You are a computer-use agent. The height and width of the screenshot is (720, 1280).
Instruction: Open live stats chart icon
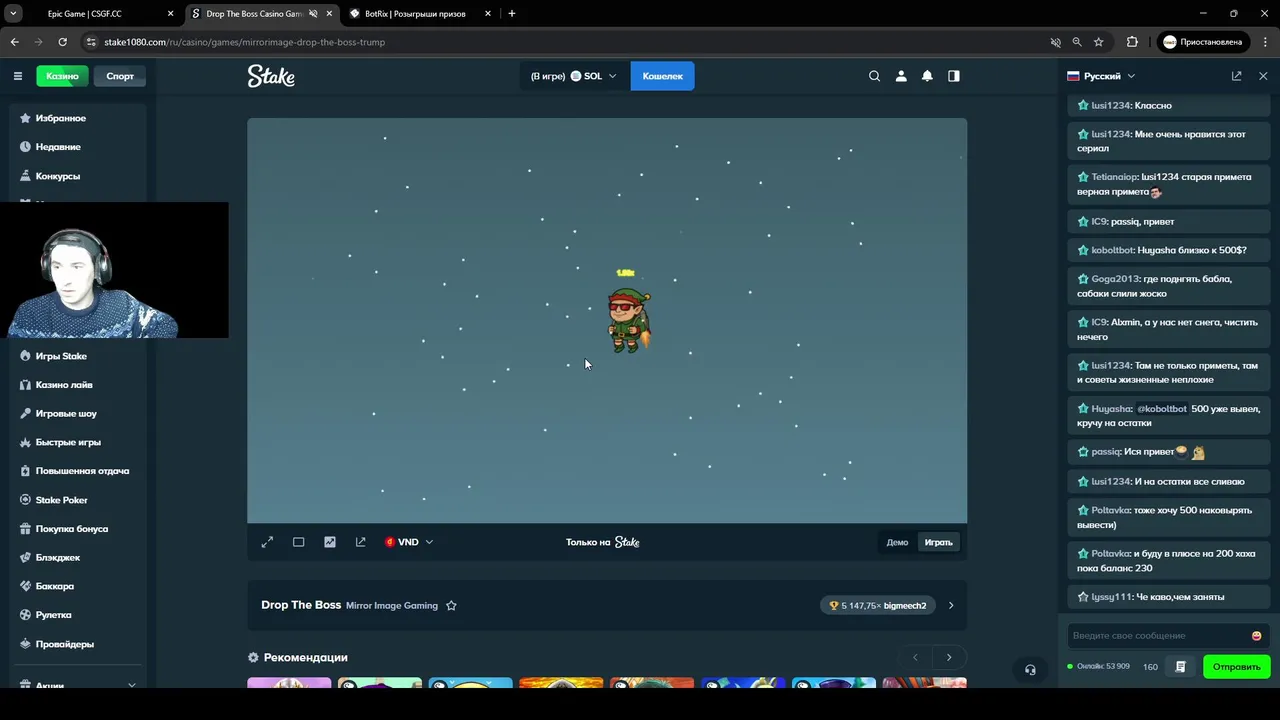click(x=330, y=542)
